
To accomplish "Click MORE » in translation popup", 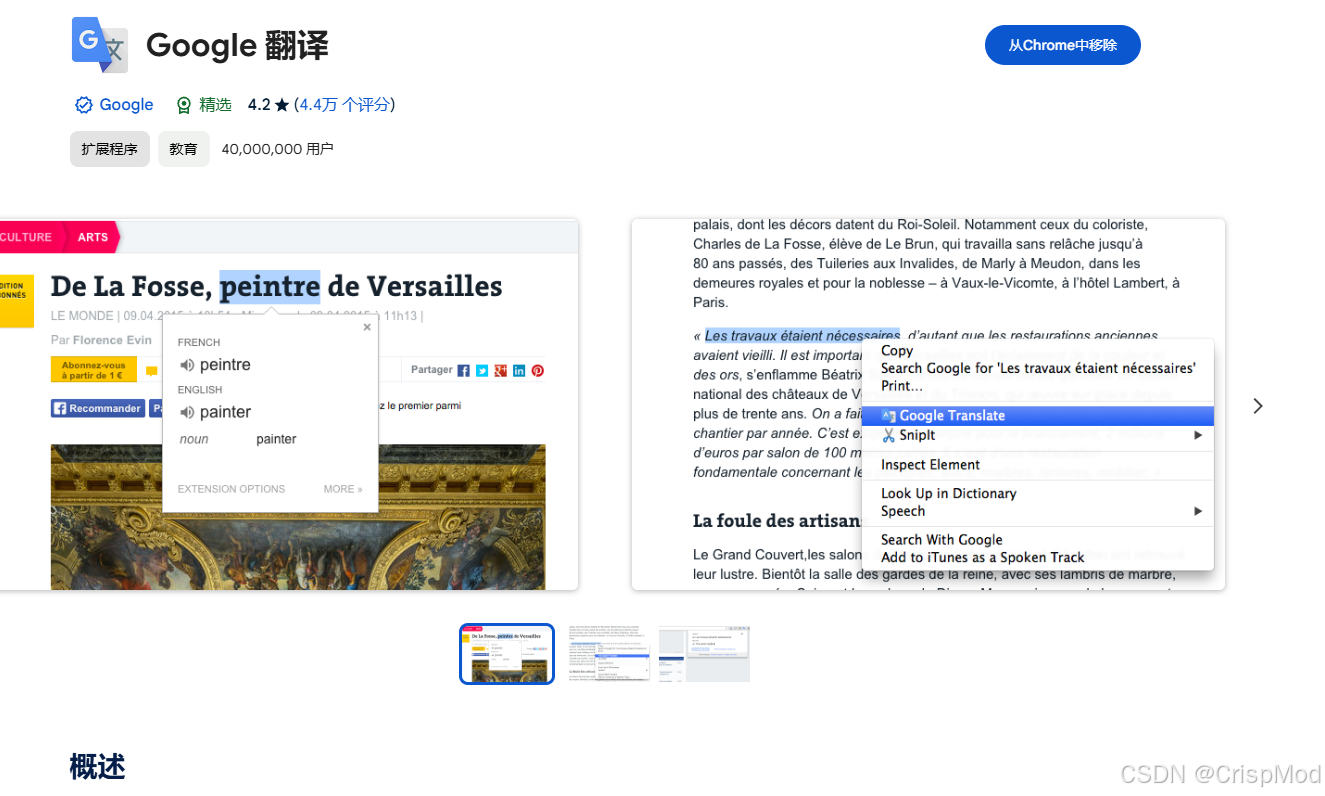I will click(343, 489).
